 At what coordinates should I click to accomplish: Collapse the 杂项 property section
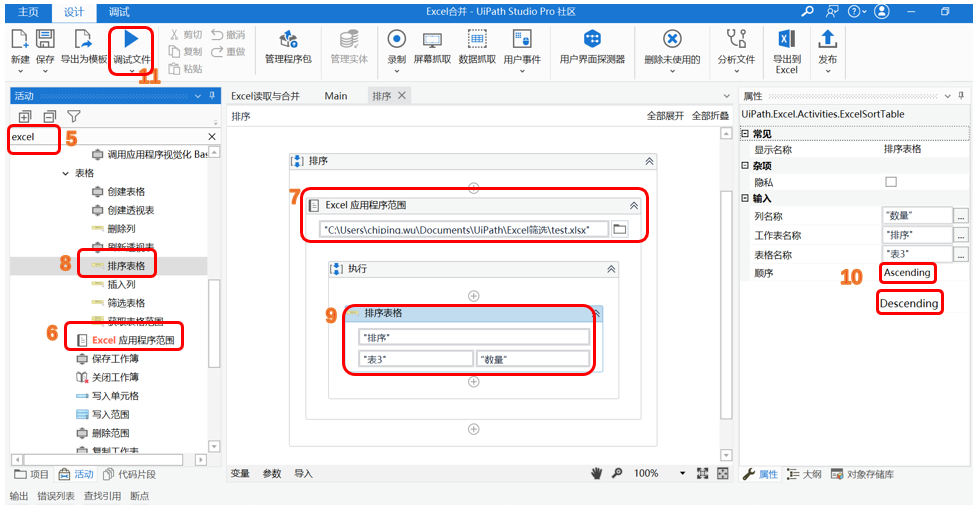(745, 166)
